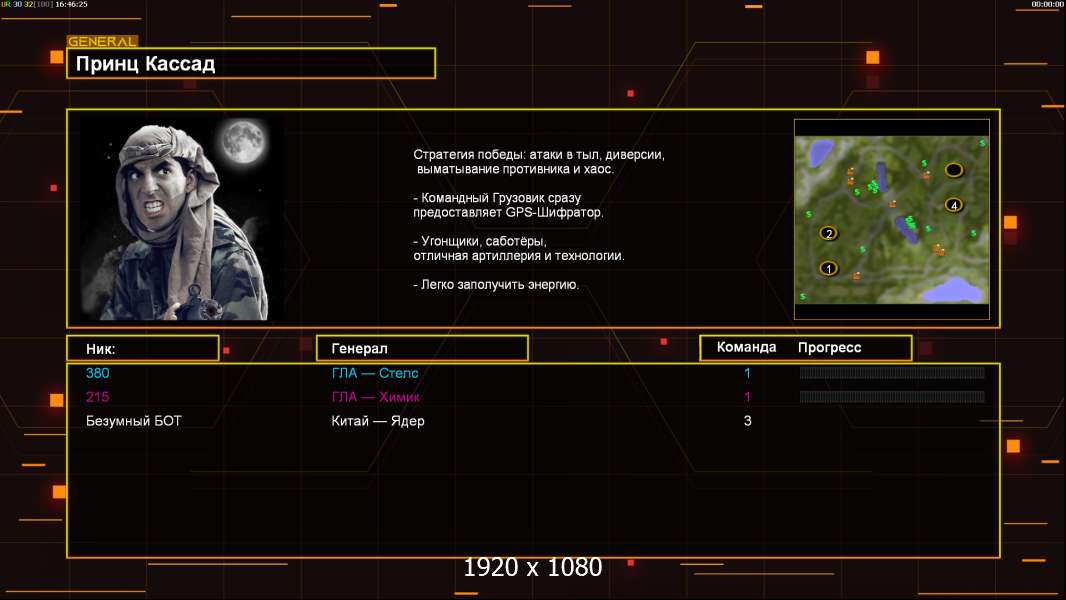
Task: Click the GENERAL label tag
Action: click(x=102, y=41)
